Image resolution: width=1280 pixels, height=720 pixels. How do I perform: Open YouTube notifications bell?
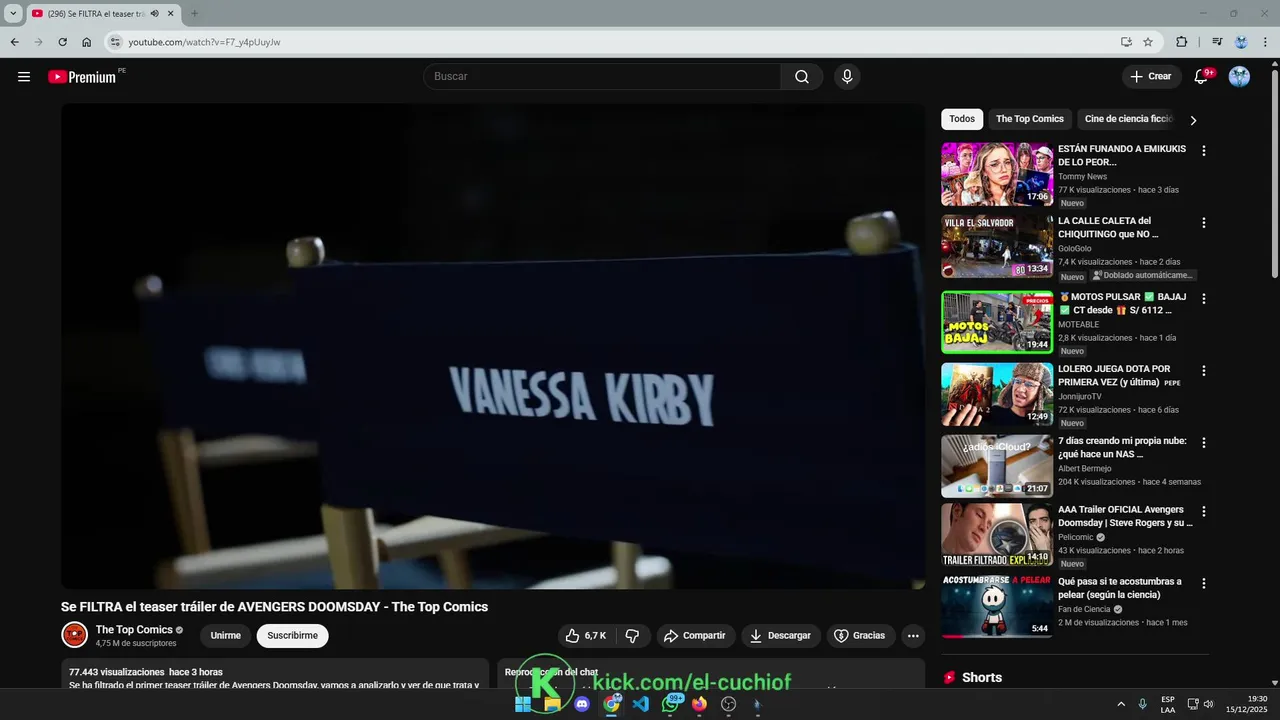(x=1202, y=77)
